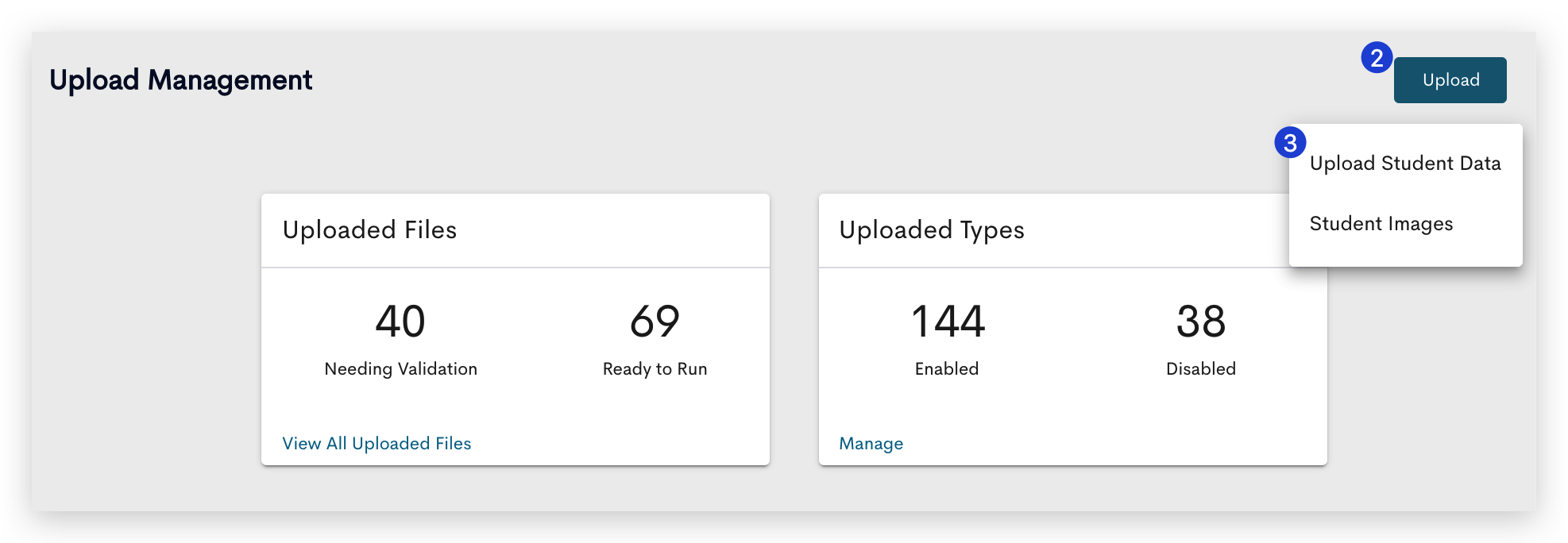Click the 38 Disabled count
Viewport: 1568px width, 543px height.
[1201, 322]
